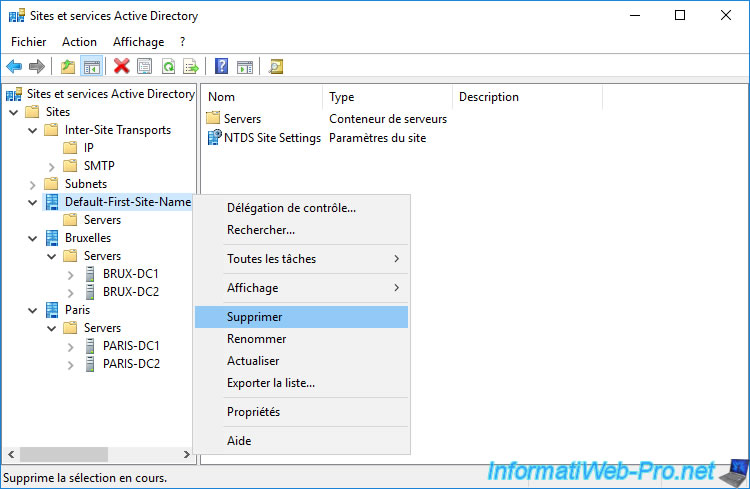Select Supprimer in the context menu
The width and height of the screenshot is (750, 489).
(x=255, y=317)
